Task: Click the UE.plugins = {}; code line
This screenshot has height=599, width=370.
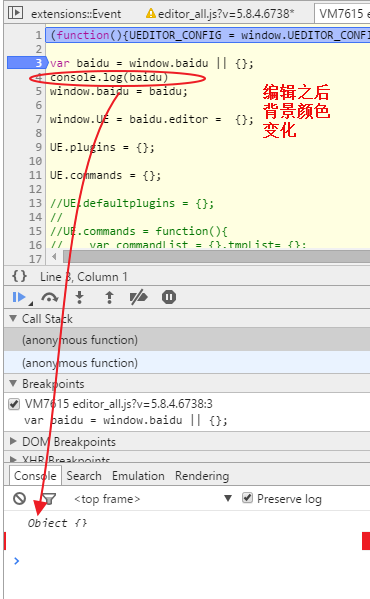Action: point(102,147)
